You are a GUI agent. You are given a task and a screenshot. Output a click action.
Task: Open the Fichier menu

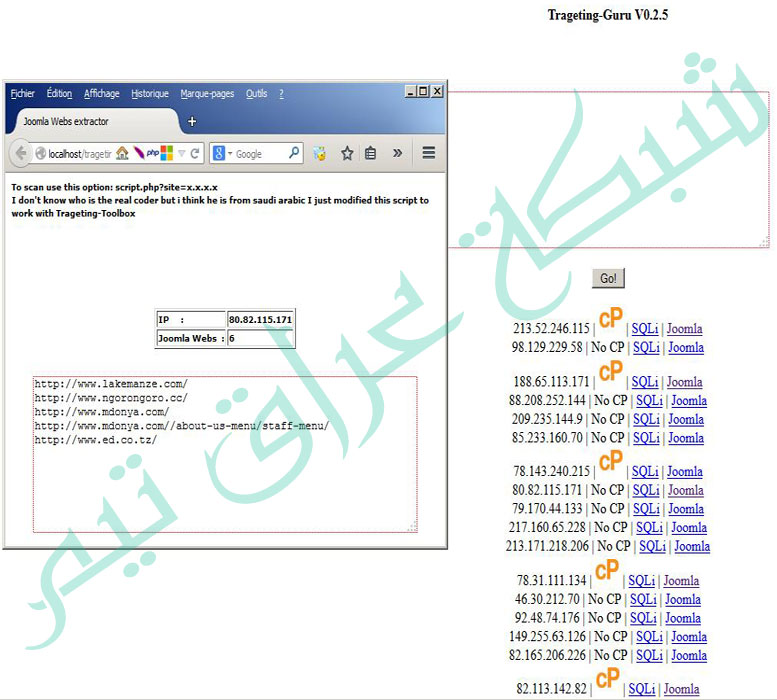pos(22,94)
